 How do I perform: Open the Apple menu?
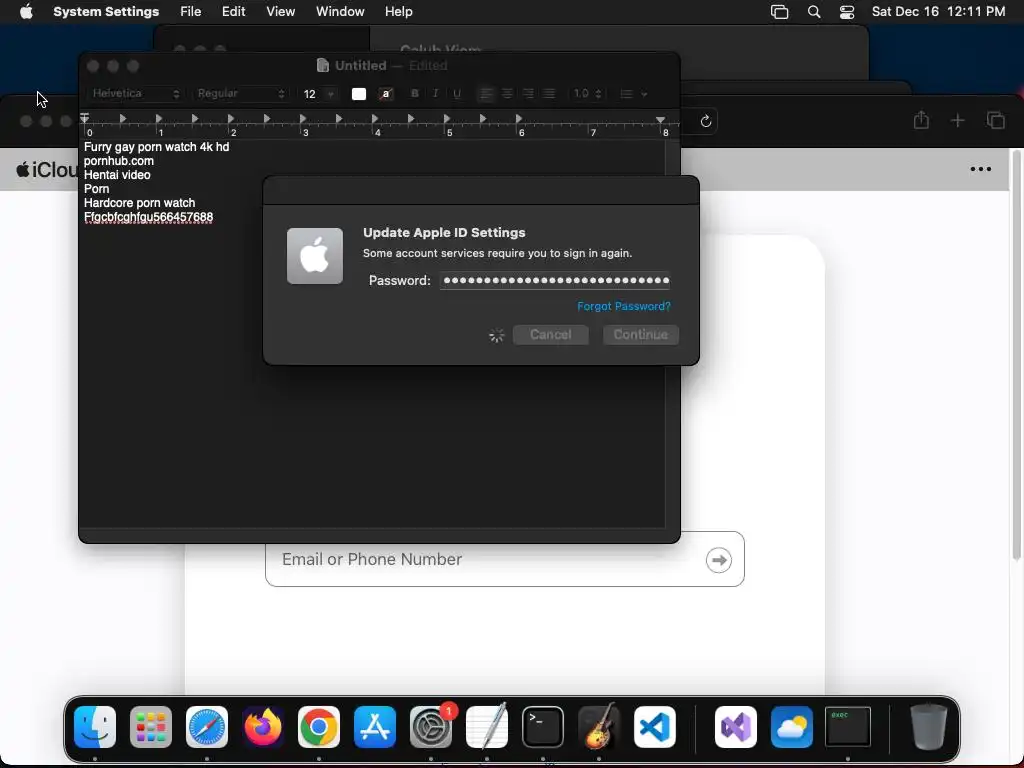click(x=26, y=12)
